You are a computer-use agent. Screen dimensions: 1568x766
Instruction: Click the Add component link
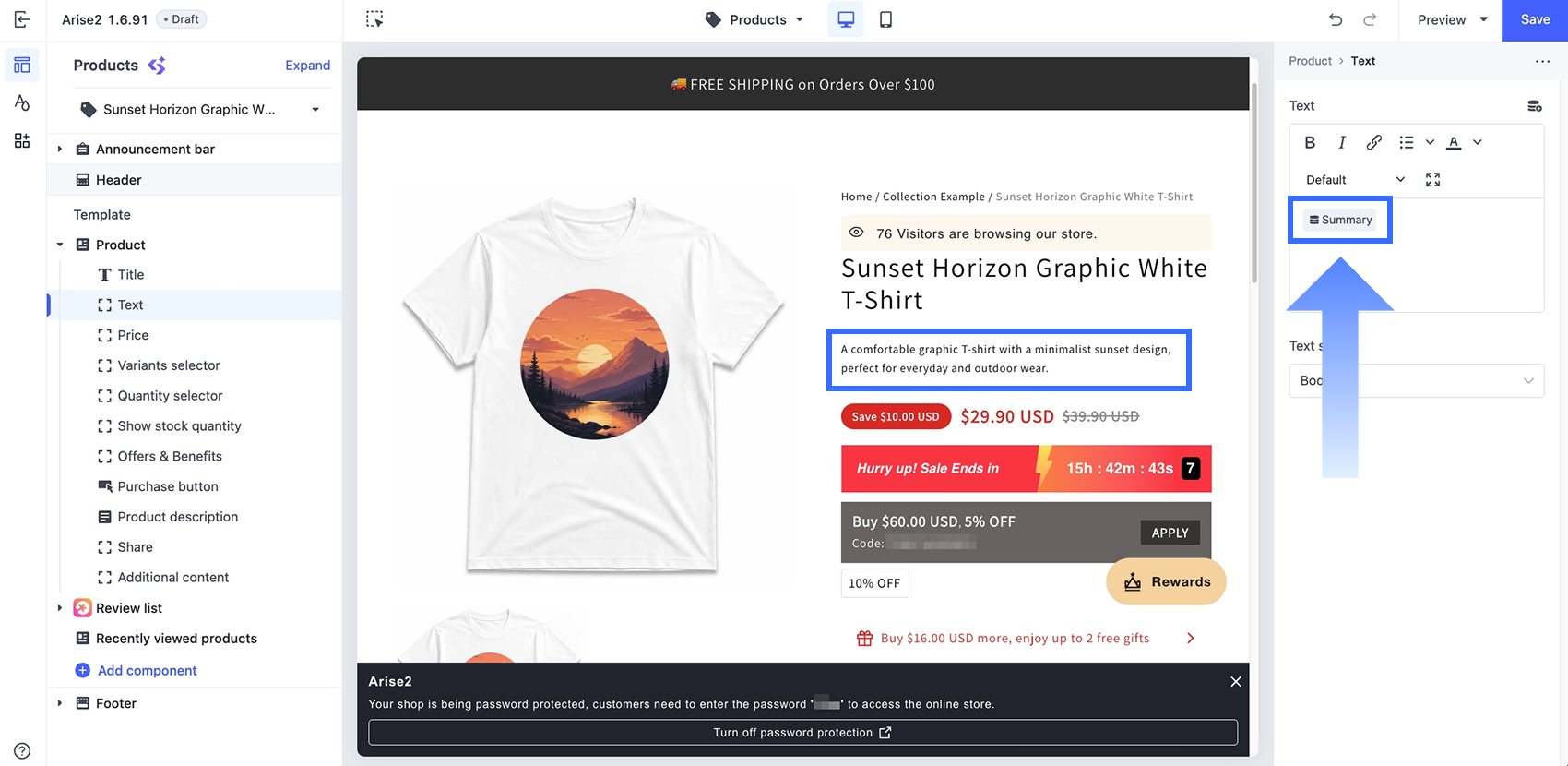point(148,671)
